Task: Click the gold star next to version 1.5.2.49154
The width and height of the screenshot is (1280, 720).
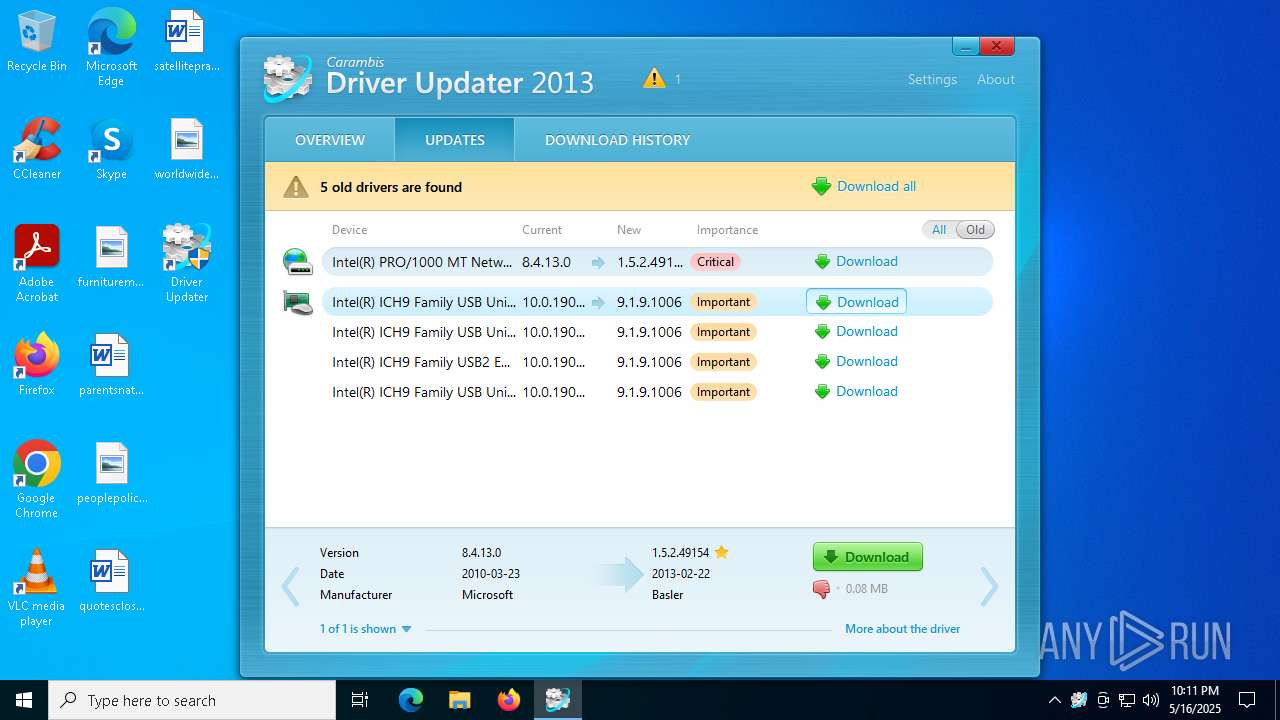Action: click(721, 552)
